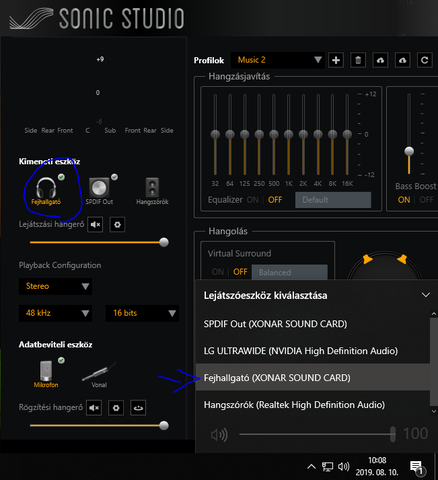Click the device list scroll down arrow
Viewport: 438px width, 480px height.
point(434,411)
